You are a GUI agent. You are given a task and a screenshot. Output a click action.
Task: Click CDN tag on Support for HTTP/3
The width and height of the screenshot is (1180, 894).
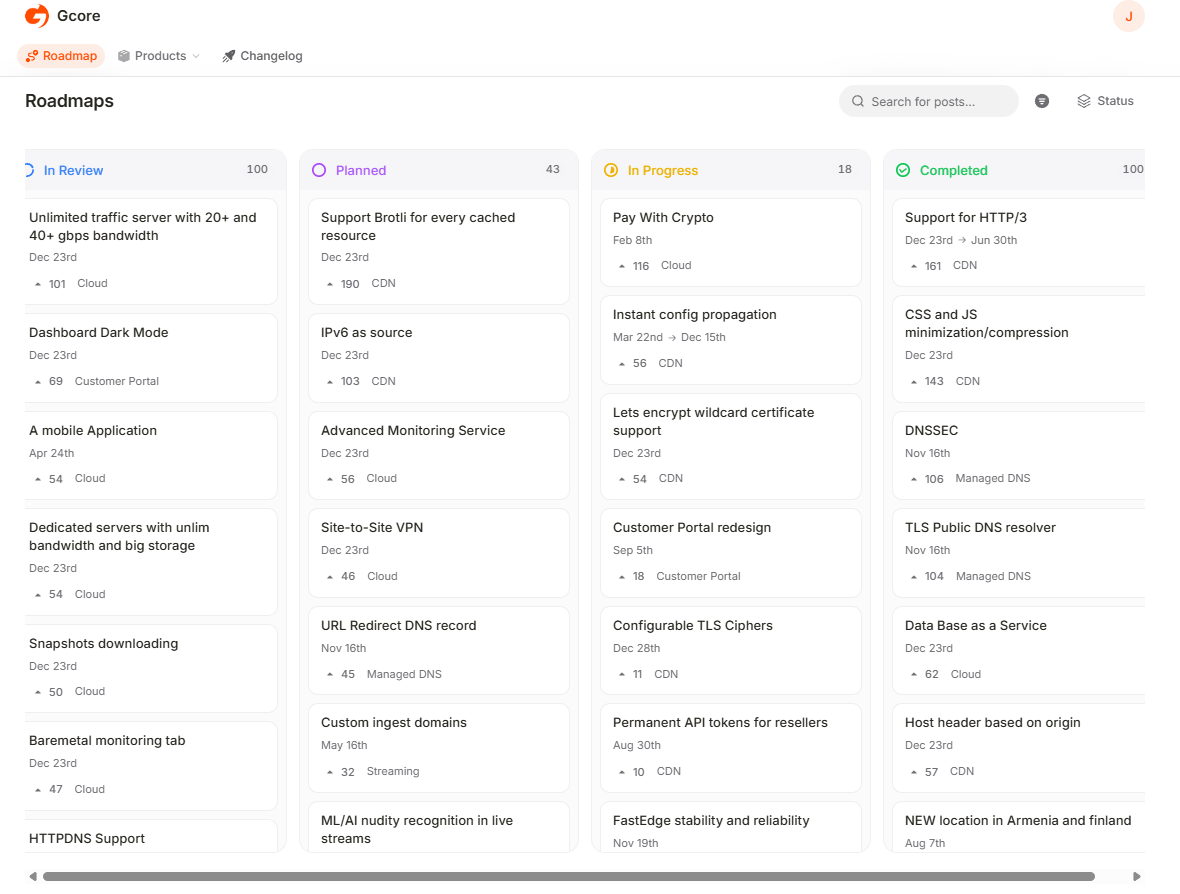click(965, 266)
